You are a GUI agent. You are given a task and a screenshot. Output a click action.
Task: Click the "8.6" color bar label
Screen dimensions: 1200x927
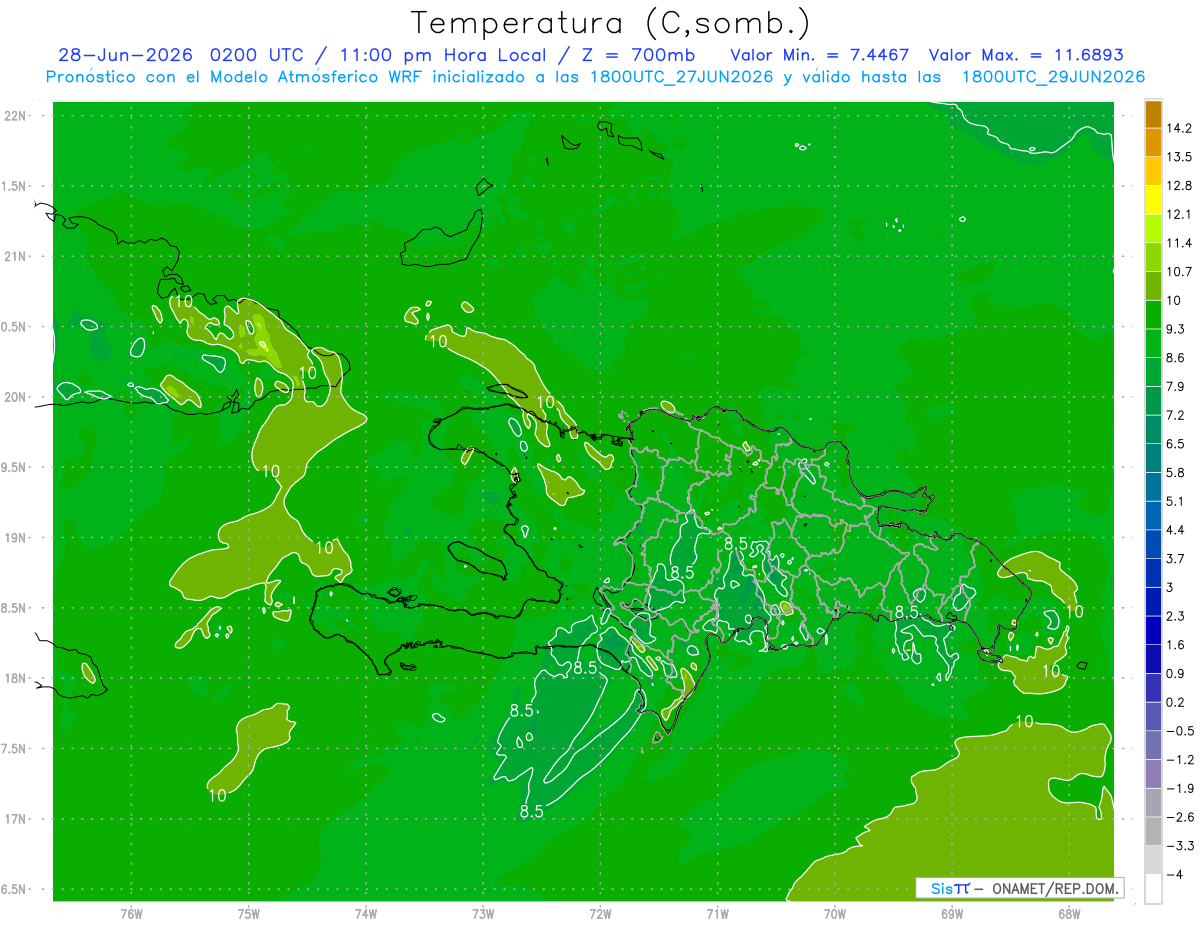click(1177, 358)
